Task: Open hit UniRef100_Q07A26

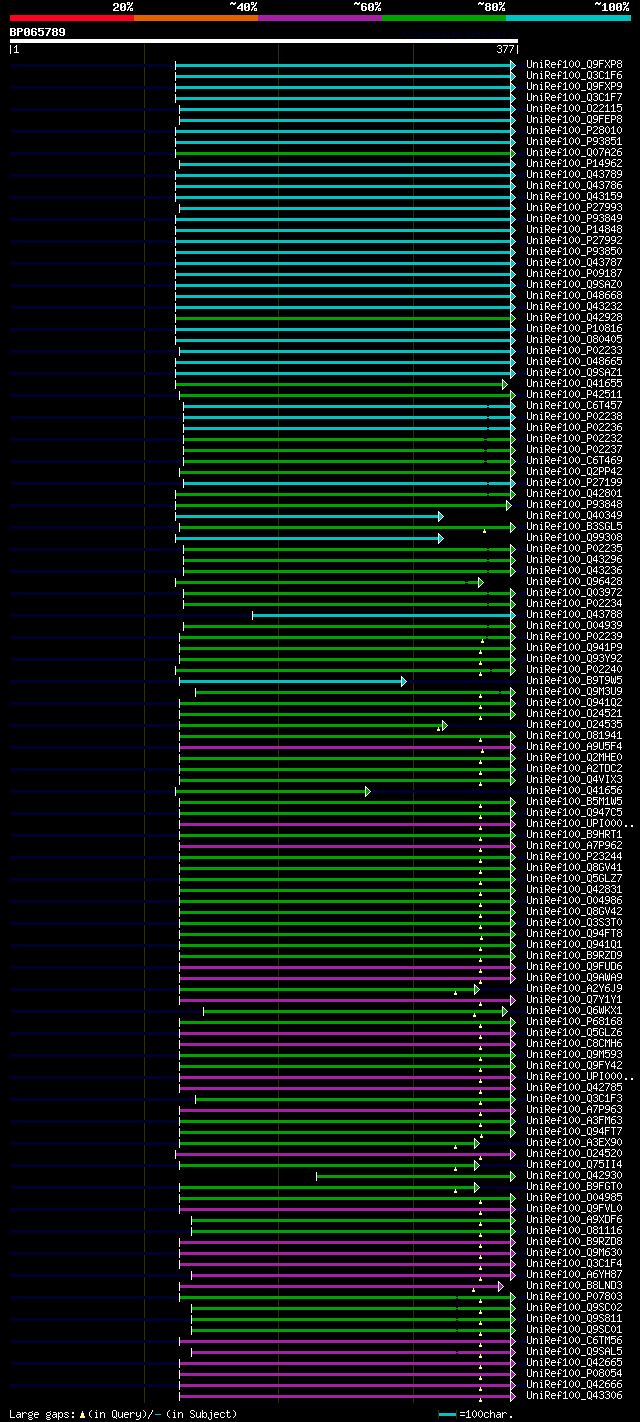Action: coord(574,153)
